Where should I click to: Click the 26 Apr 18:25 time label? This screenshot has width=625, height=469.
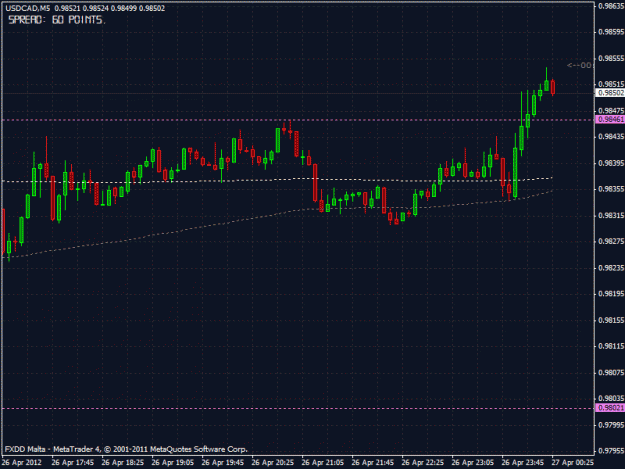(x=122, y=463)
